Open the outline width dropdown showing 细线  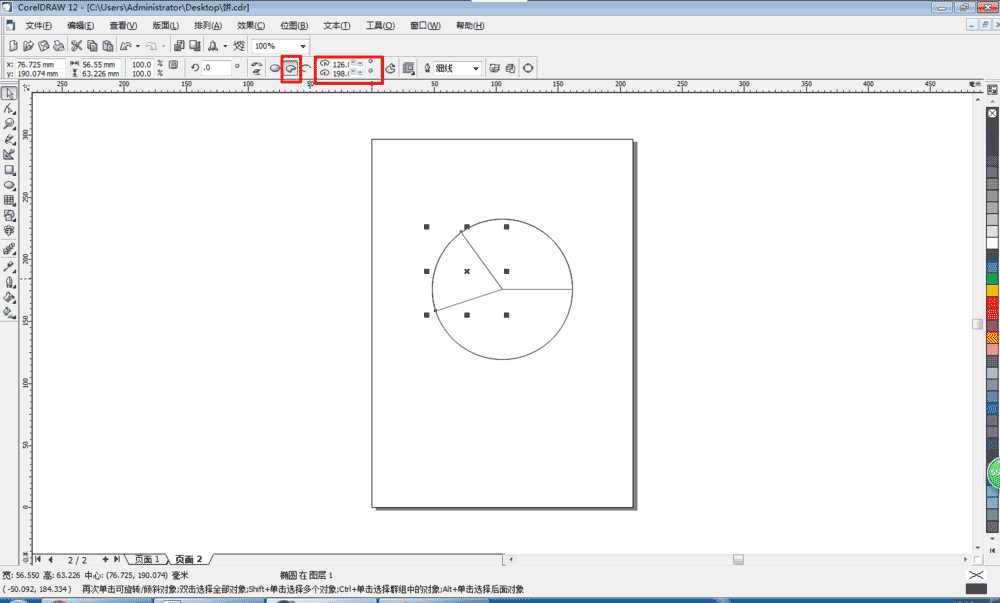[477, 67]
